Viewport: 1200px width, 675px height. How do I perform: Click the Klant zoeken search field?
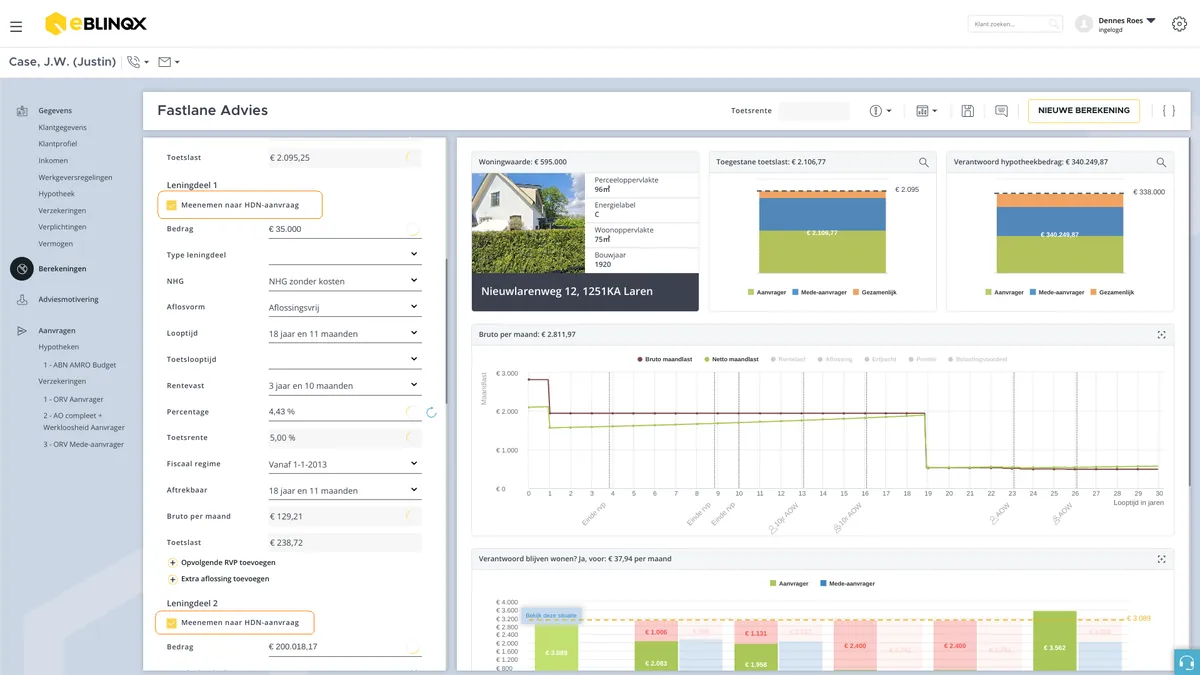[1015, 24]
